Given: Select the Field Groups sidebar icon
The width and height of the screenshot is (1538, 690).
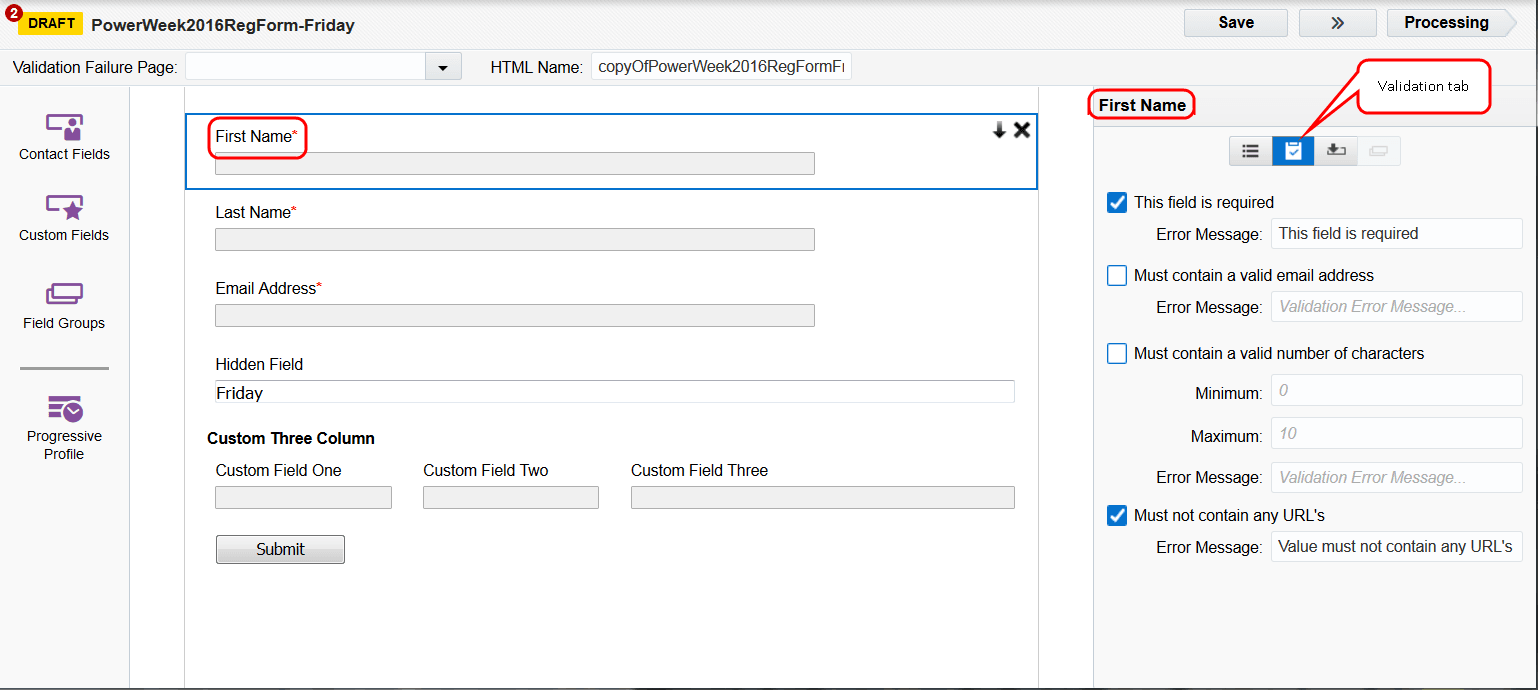Looking at the screenshot, I should tap(63, 302).
